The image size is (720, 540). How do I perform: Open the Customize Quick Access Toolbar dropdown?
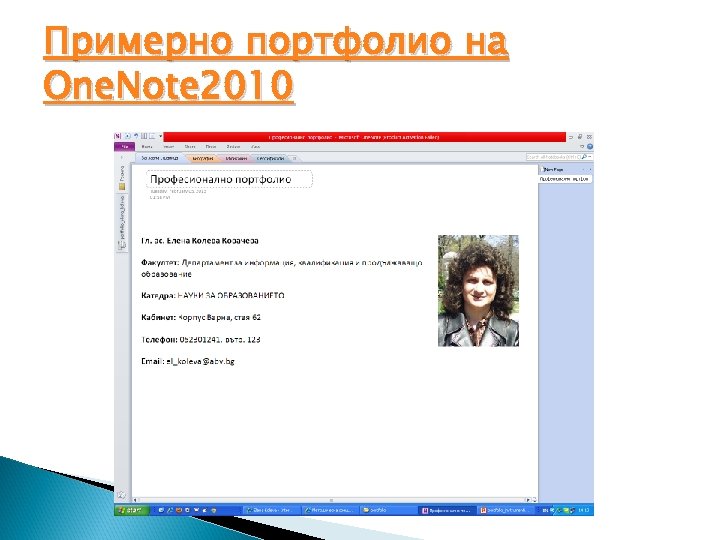(161, 136)
